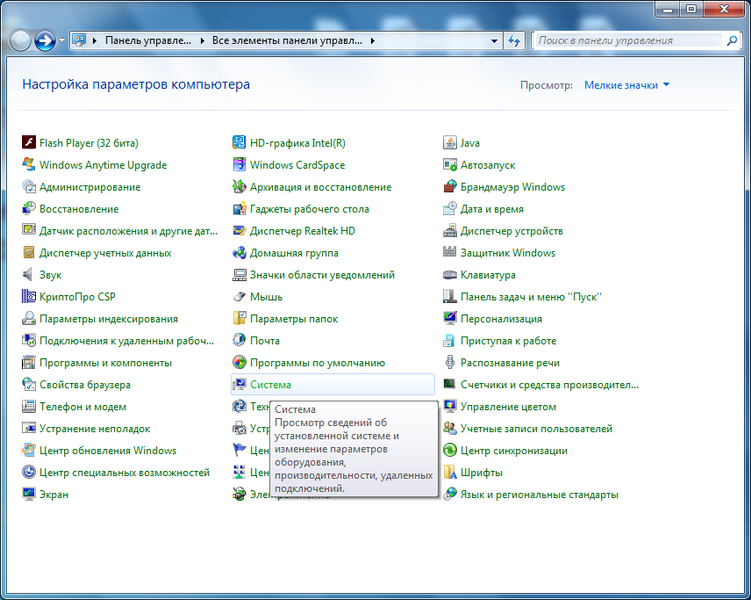The image size is (751, 600).
Task: Open Параметры индексирования link
Action: 109,319
